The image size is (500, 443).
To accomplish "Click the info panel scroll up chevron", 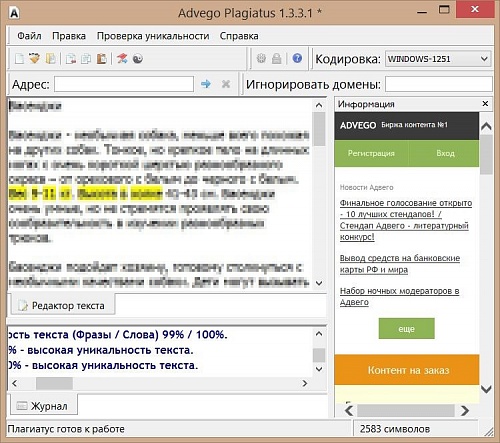I will pos(486,126).
